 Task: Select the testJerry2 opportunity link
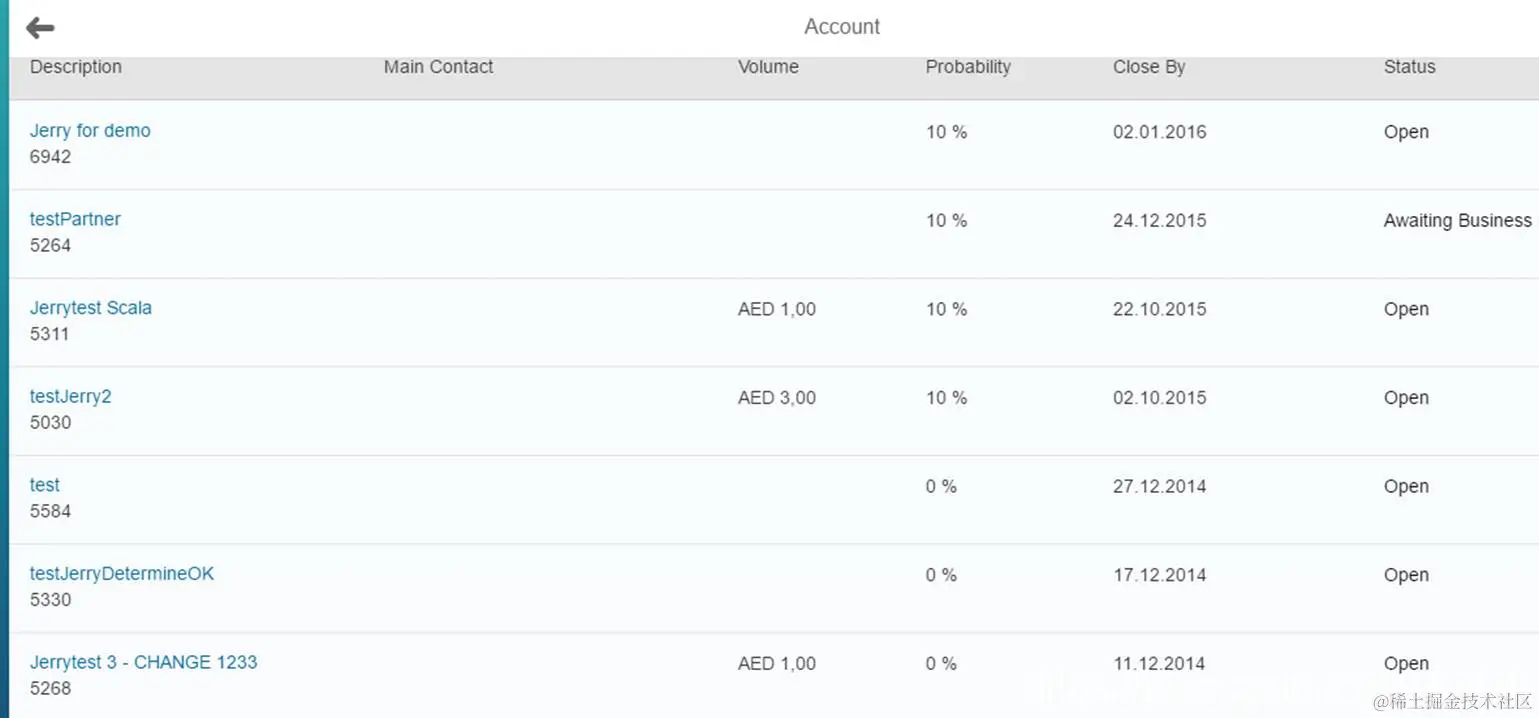click(x=70, y=396)
